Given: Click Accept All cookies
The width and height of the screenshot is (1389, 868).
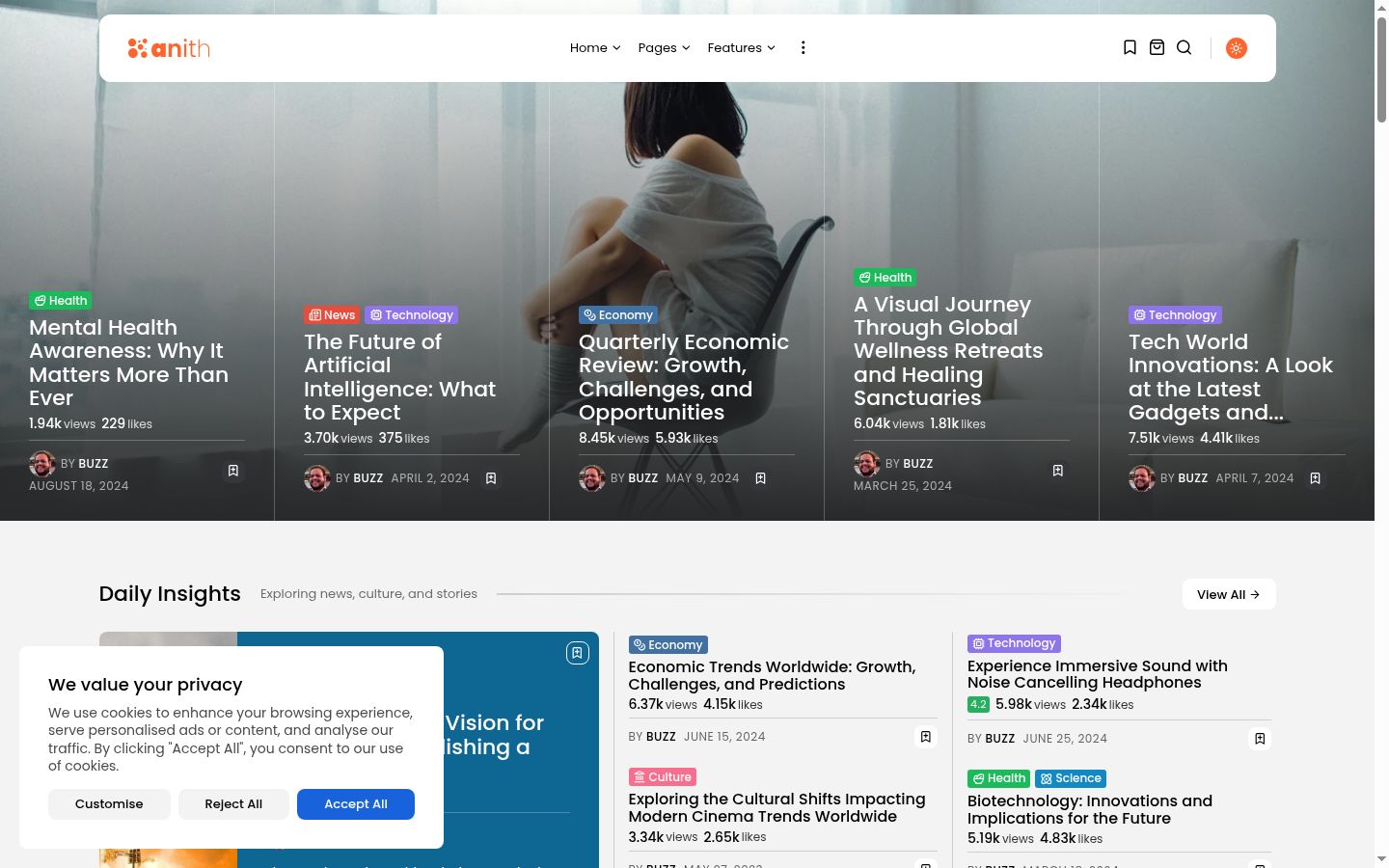Looking at the screenshot, I should 356,804.
